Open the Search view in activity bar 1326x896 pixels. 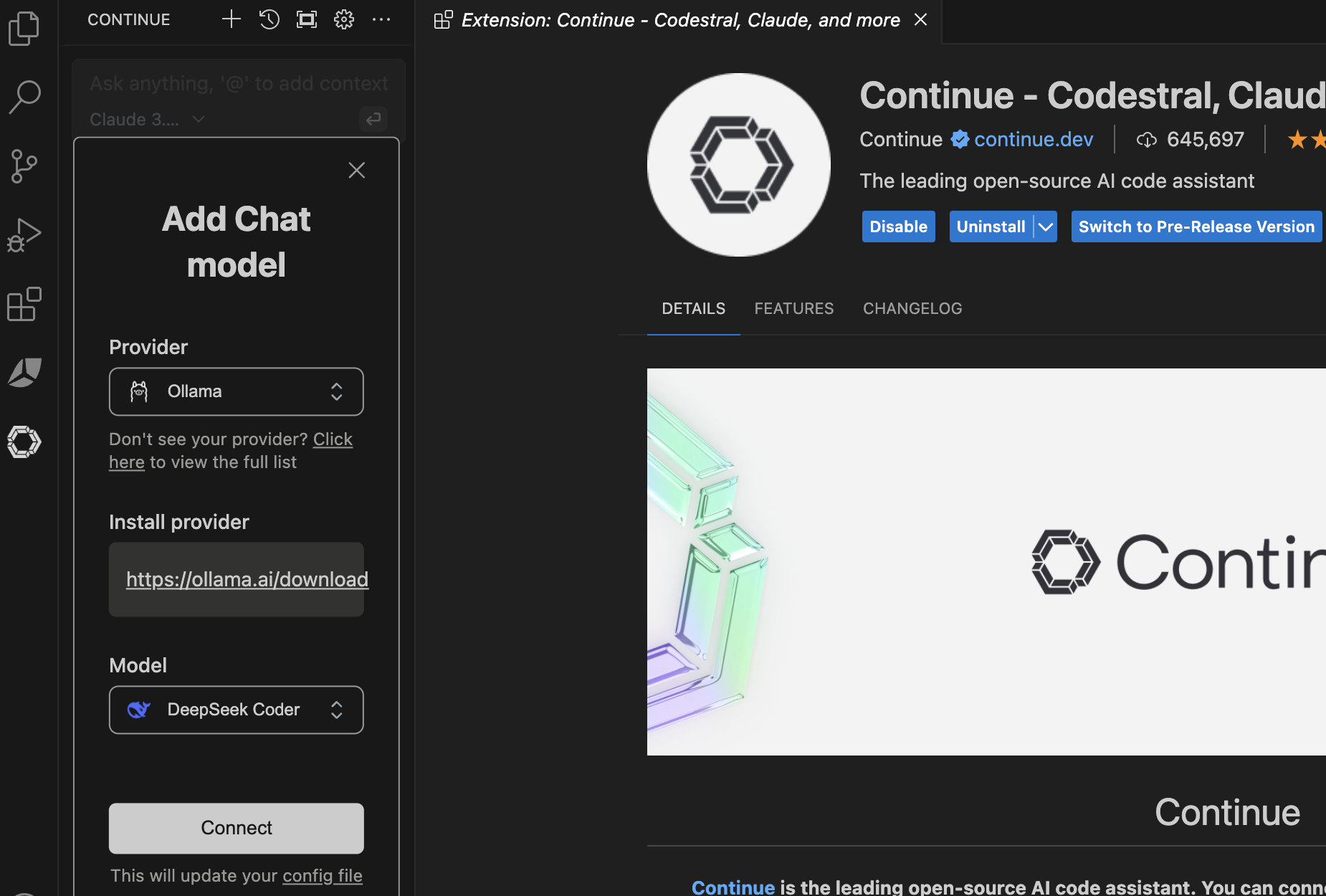pos(24,97)
